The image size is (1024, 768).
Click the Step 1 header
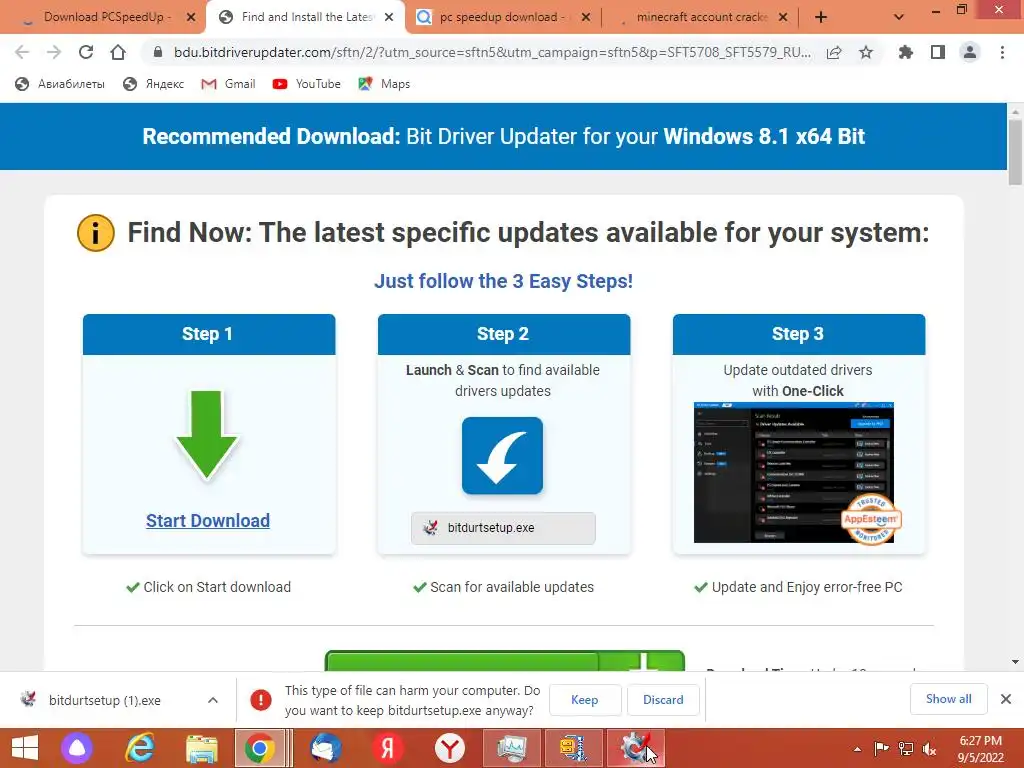(209, 334)
